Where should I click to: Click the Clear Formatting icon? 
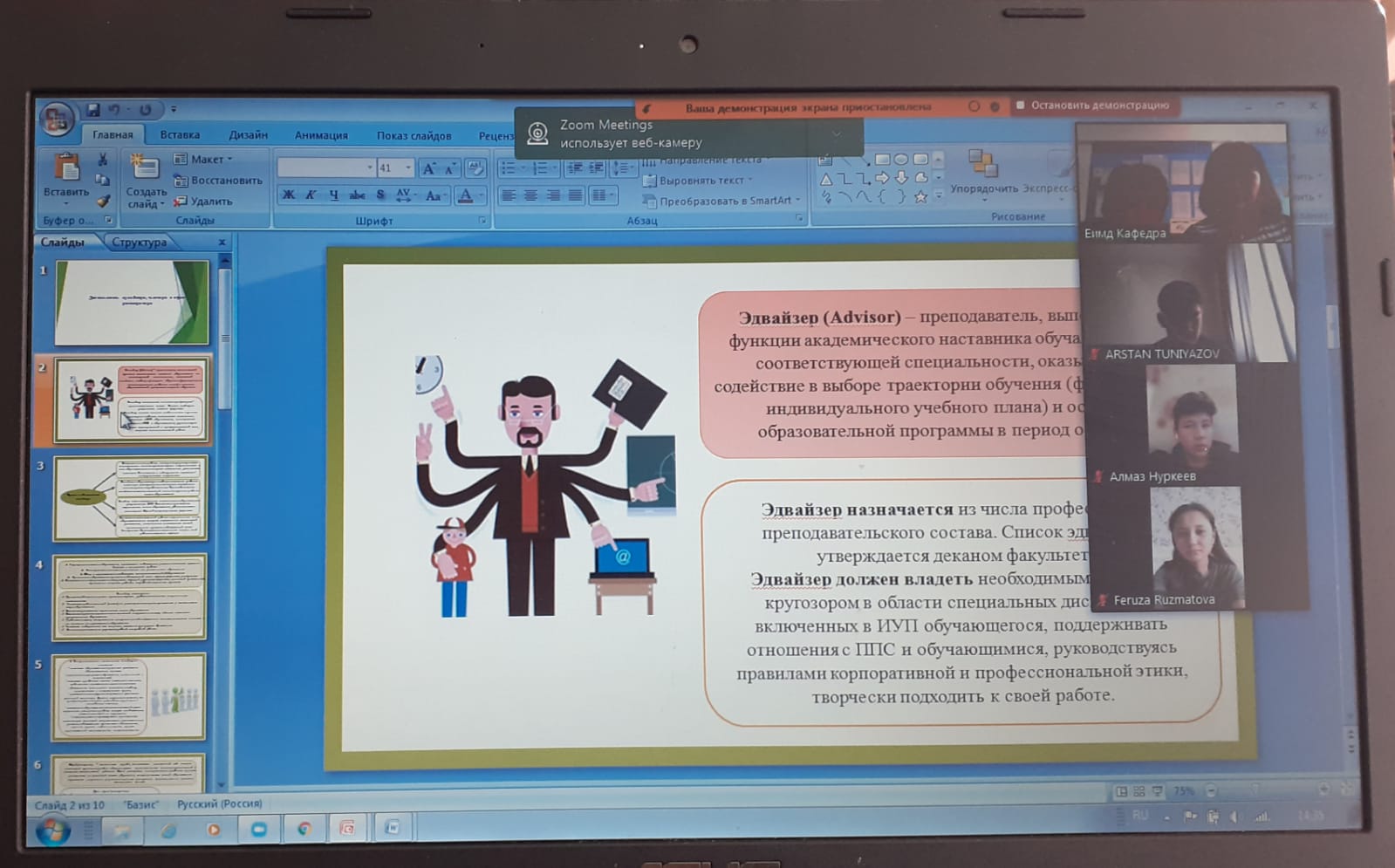coord(475,167)
